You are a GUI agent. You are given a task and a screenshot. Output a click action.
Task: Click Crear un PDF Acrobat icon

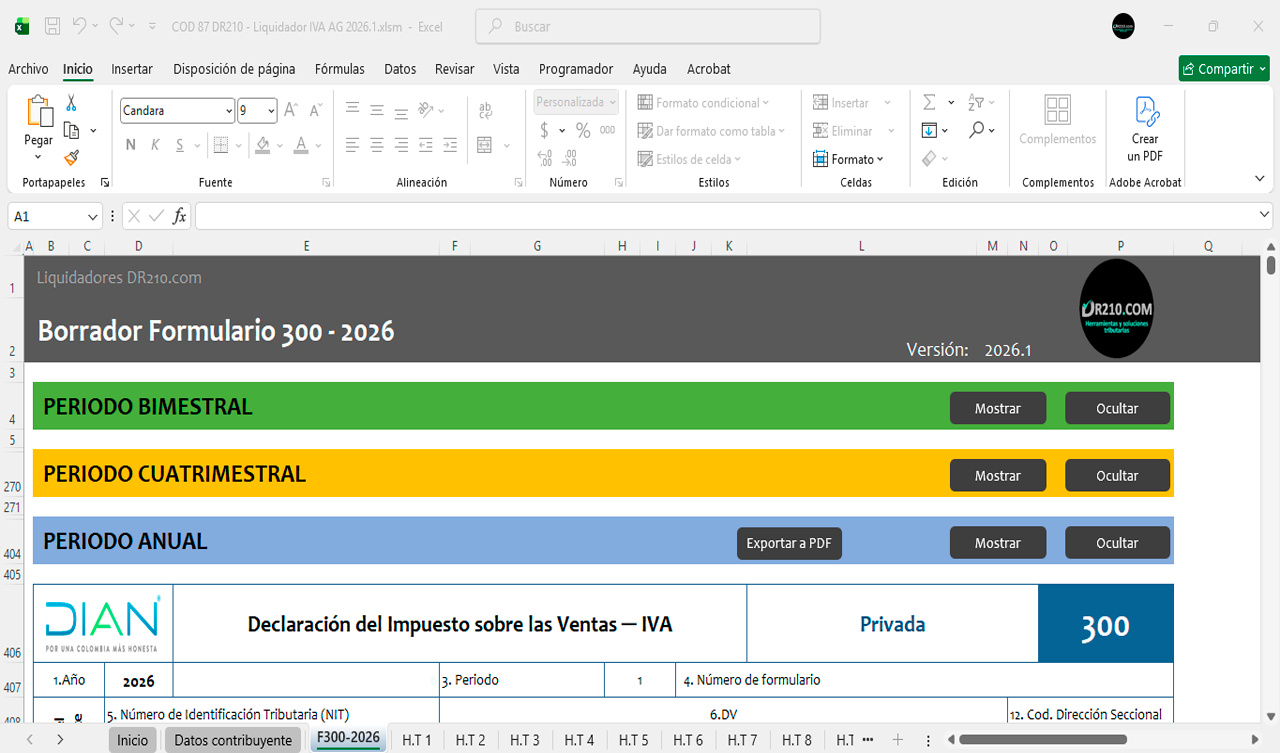point(1145,130)
